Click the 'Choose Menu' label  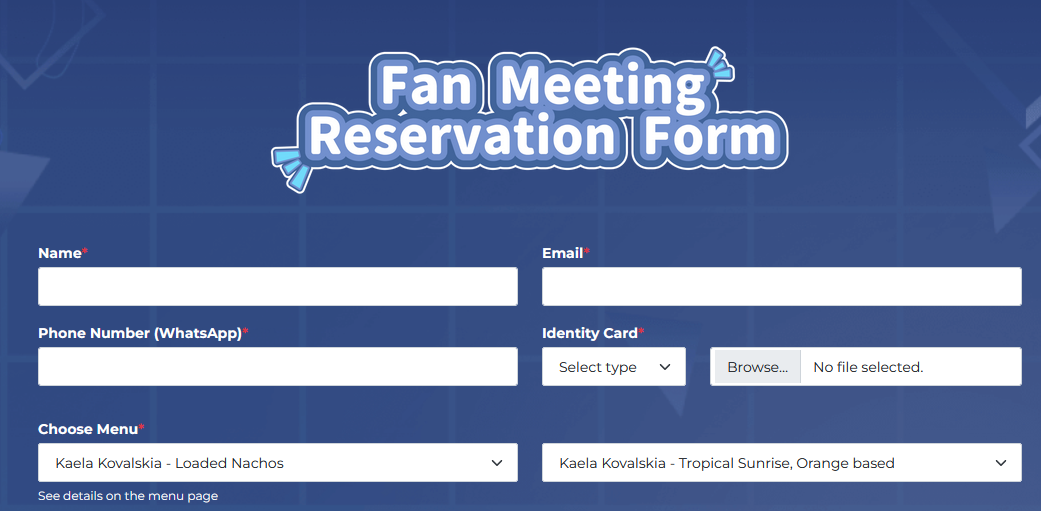(x=88, y=429)
